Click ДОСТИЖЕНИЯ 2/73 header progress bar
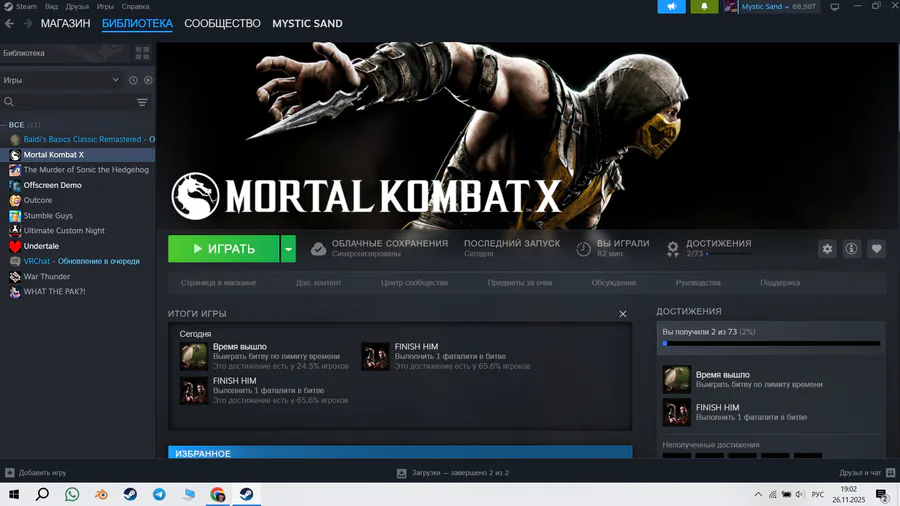 point(730,254)
